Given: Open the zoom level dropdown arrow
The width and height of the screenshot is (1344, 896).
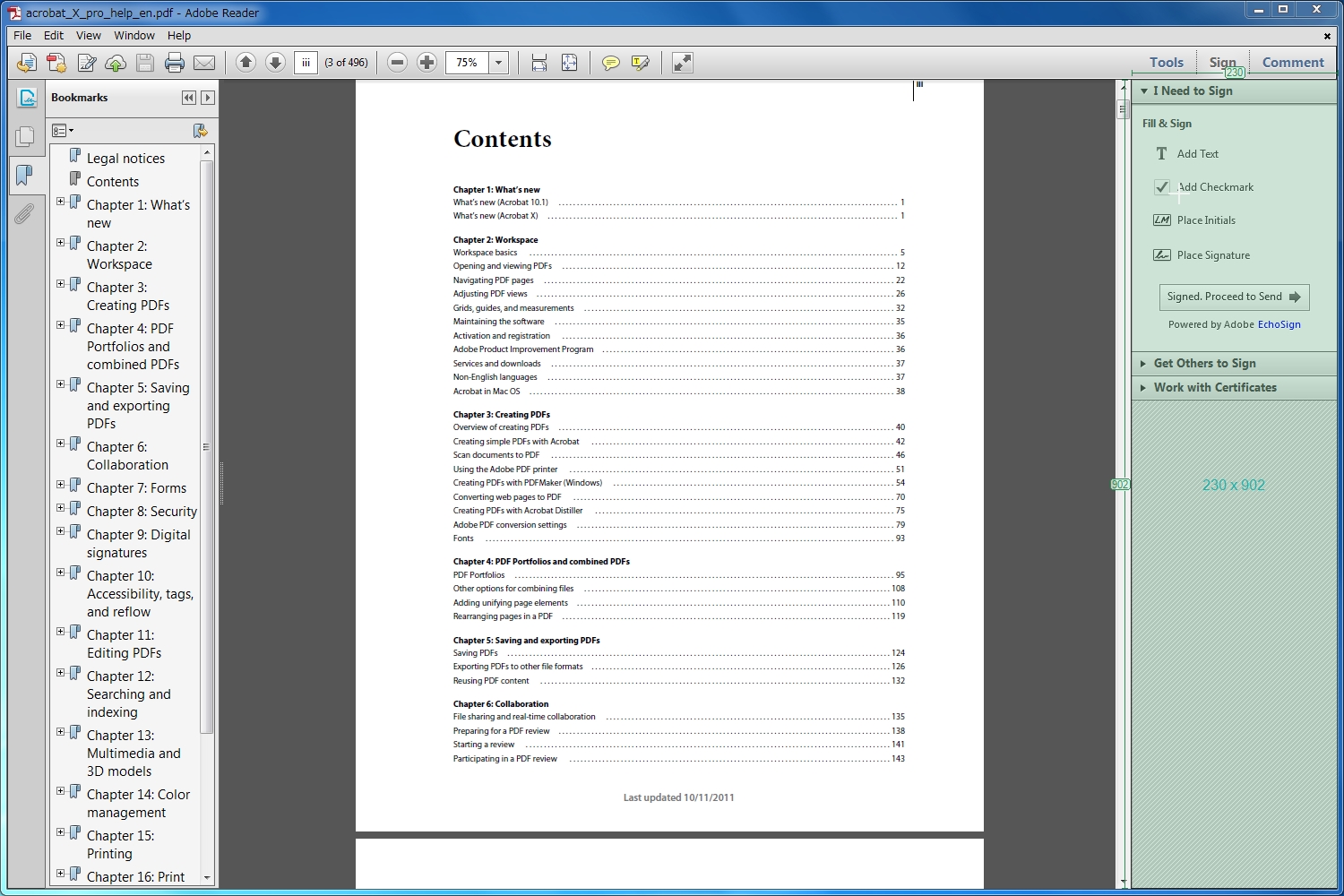Looking at the screenshot, I should pos(499,63).
